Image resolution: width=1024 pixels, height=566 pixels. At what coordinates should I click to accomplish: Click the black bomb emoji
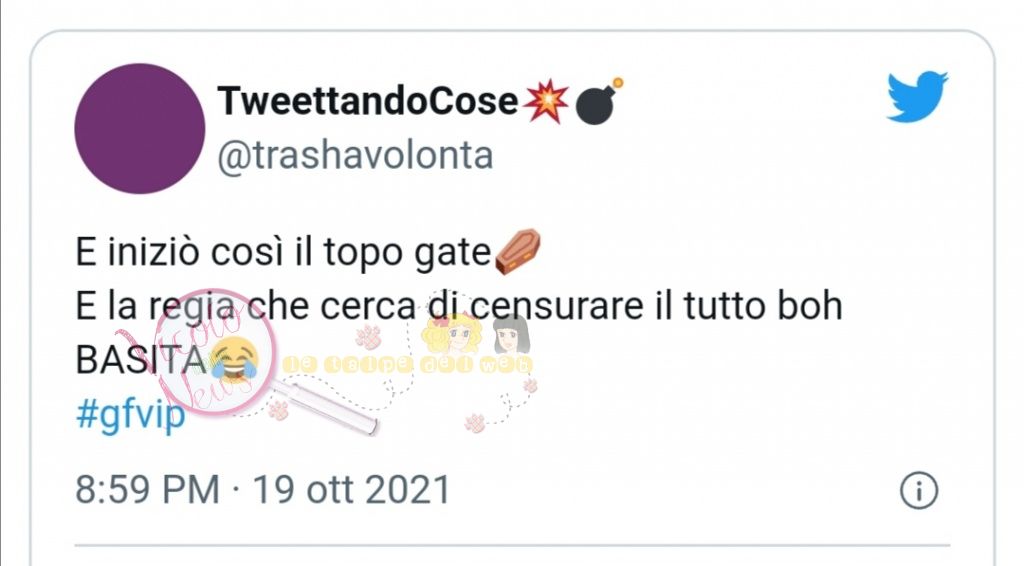pyautogui.click(x=599, y=101)
